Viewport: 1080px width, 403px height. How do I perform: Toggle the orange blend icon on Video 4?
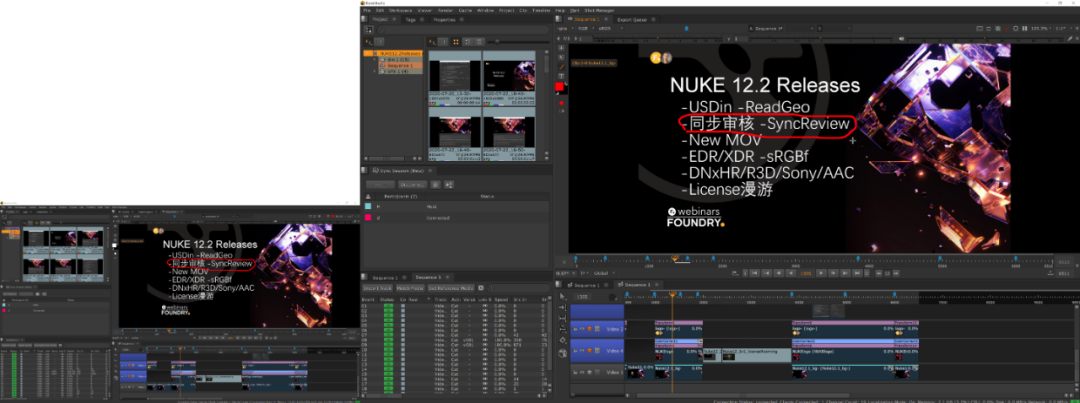[590, 351]
